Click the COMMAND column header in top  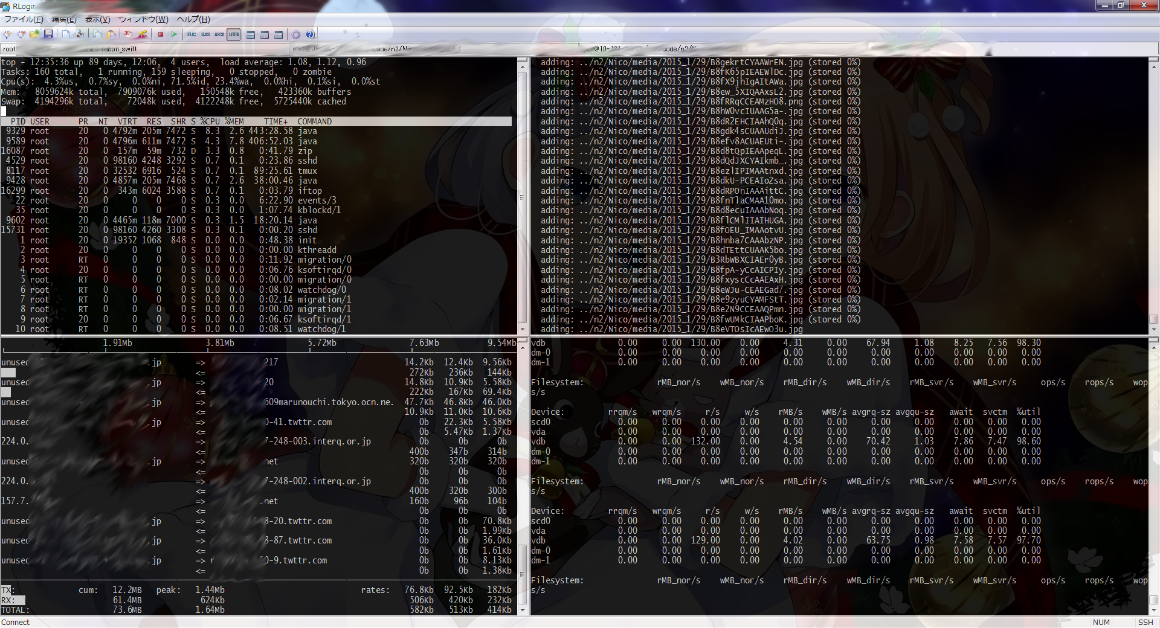(x=315, y=122)
